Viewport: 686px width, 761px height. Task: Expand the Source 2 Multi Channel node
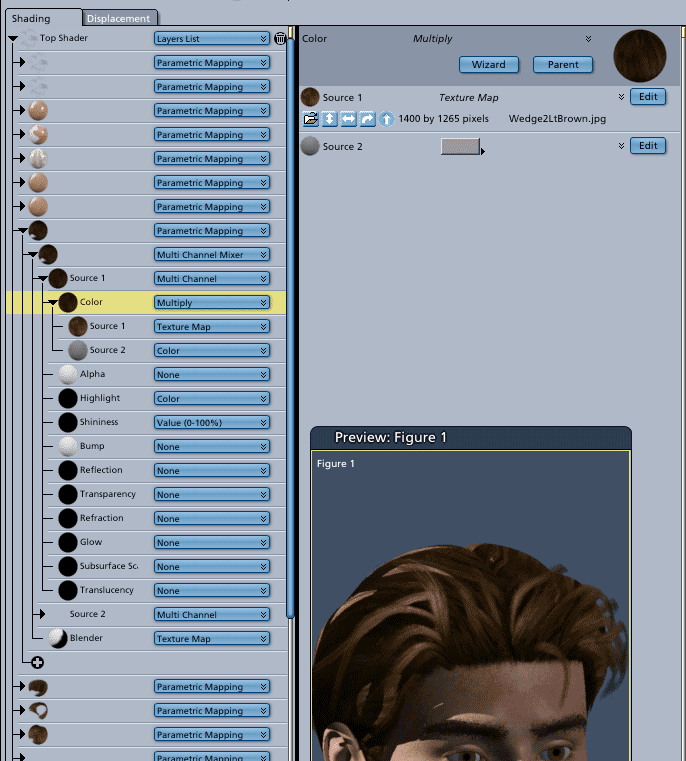coord(42,614)
